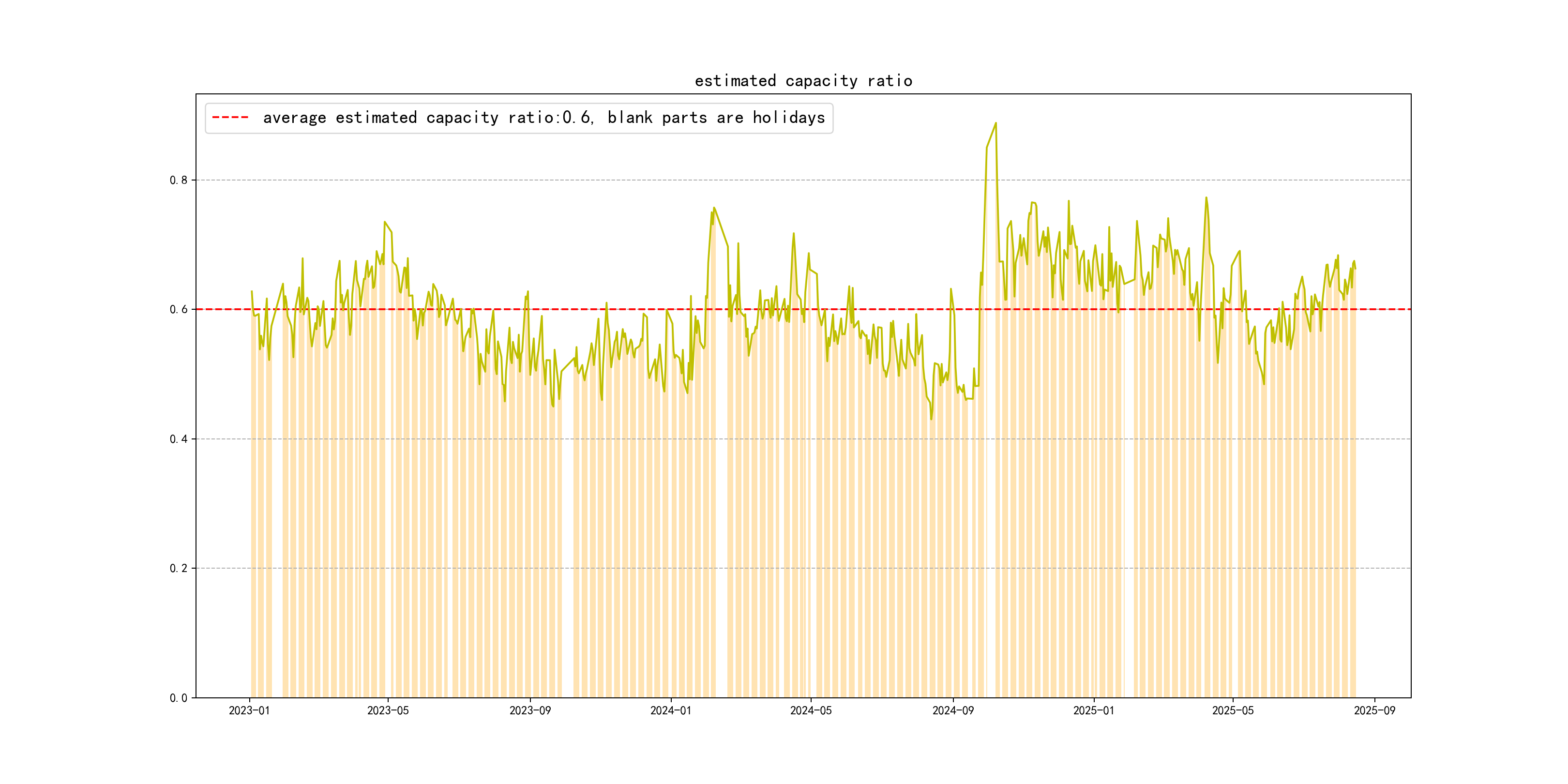Click the 0.4 y-axis tick label

[179, 439]
